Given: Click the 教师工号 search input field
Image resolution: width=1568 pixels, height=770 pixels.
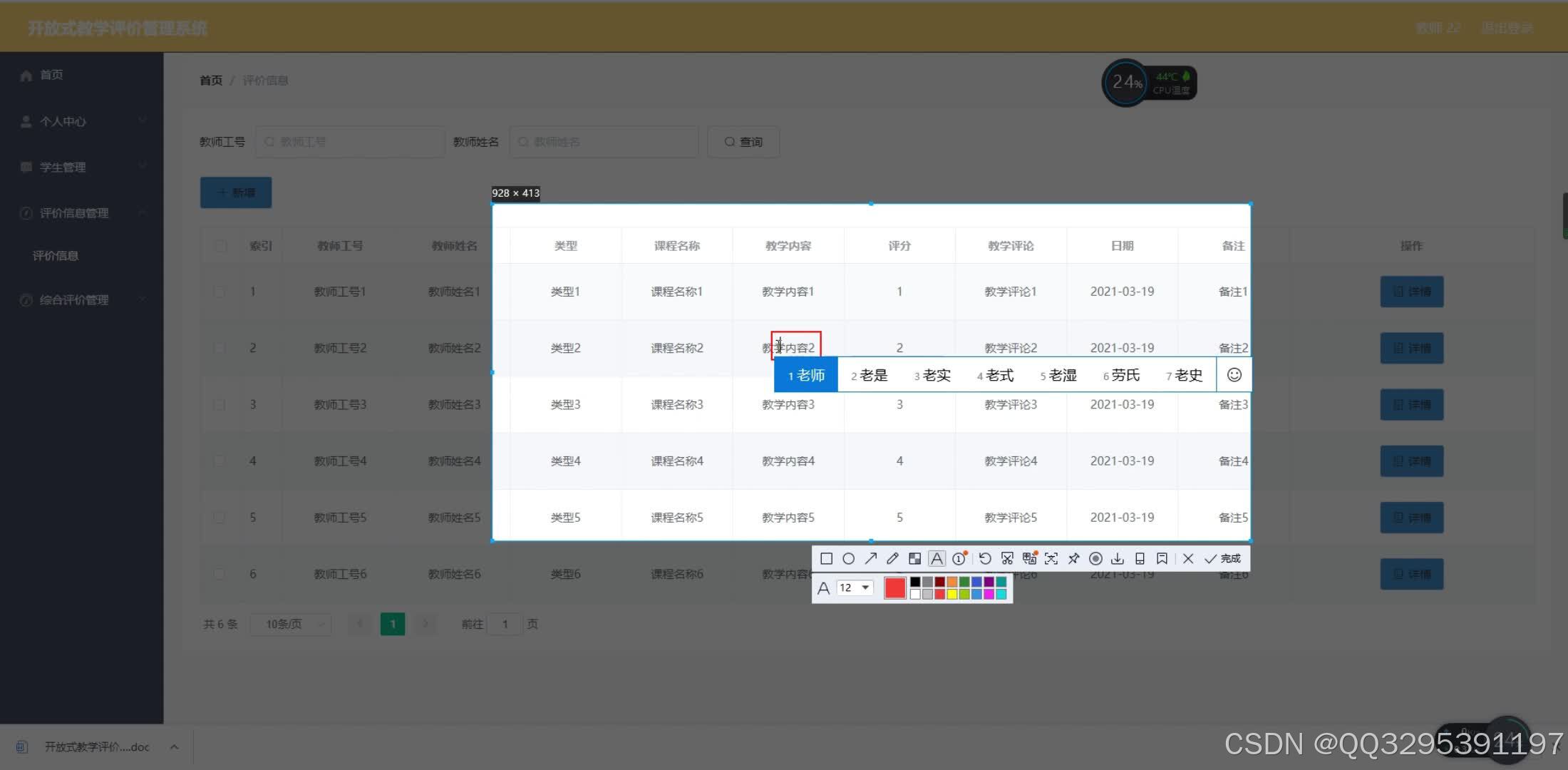Looking at the screenshot, I should tap(350, 142).
